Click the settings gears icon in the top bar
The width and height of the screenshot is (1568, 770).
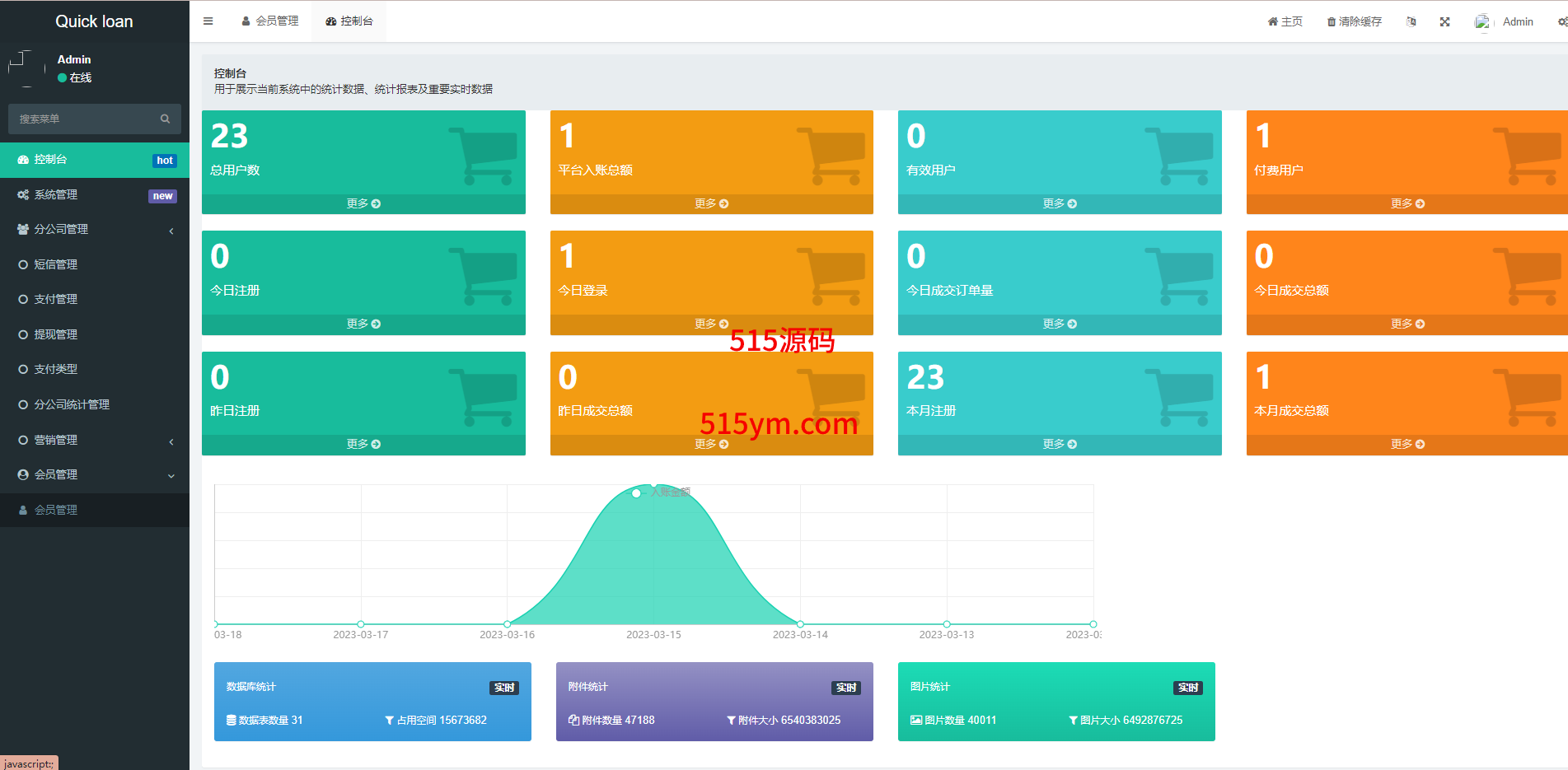(1561, 22)
